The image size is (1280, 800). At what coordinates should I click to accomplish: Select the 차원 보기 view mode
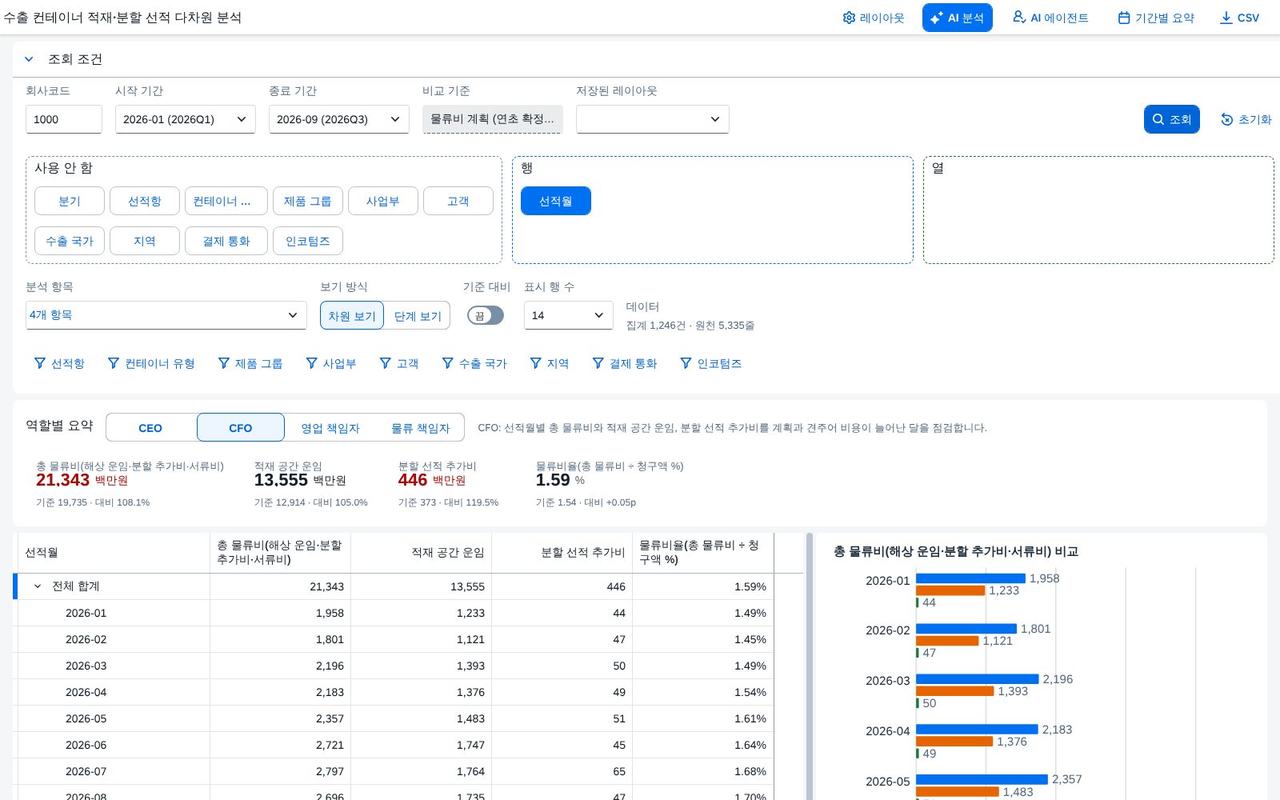[x=352, y=316]
